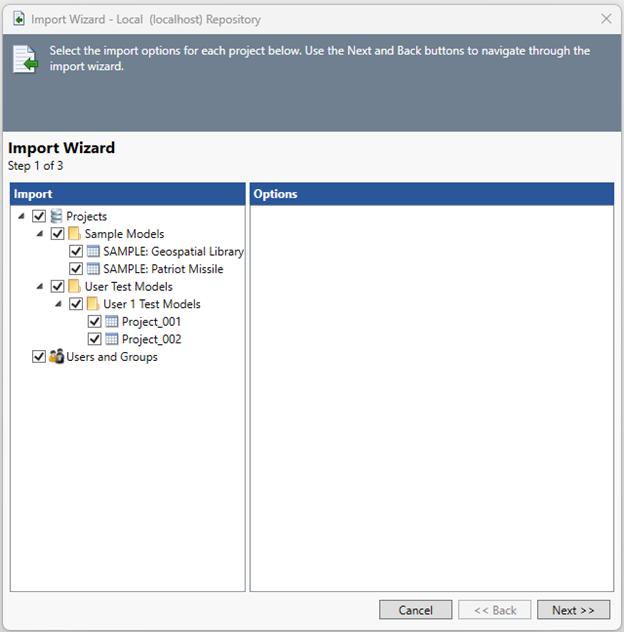The width and height of the screenshot is (624, 632).
Task: Uncheck the Project_002 checkbox
Action: pyautogui.click(x=94, y=340)
